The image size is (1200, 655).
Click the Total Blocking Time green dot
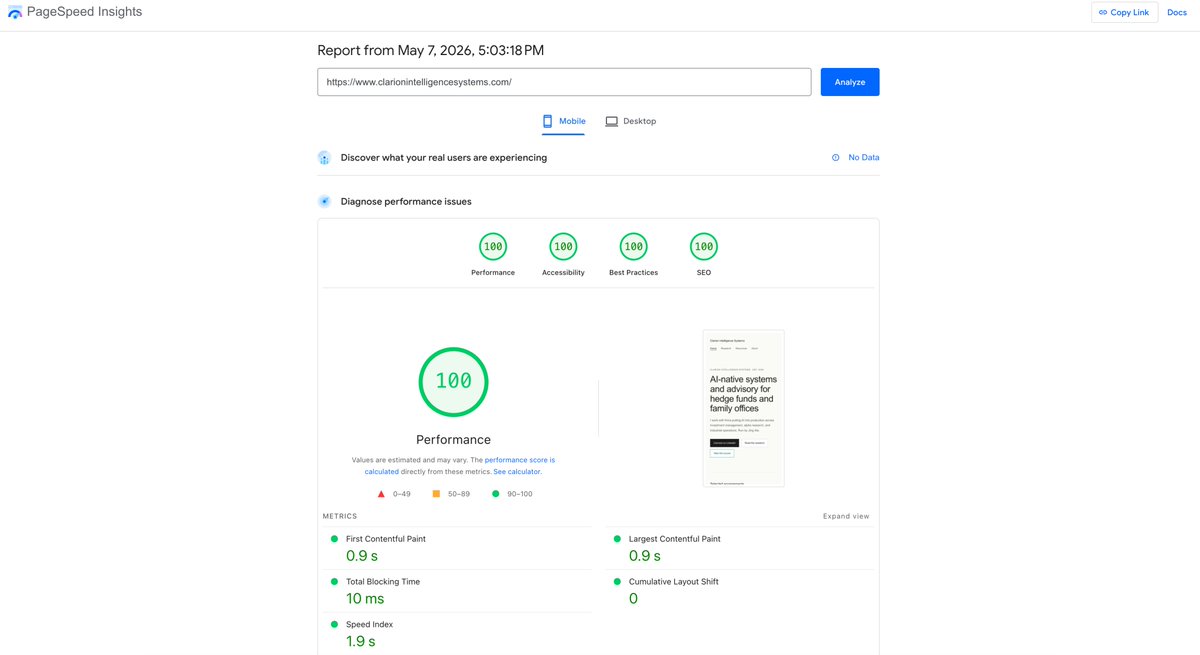[335, 582]
